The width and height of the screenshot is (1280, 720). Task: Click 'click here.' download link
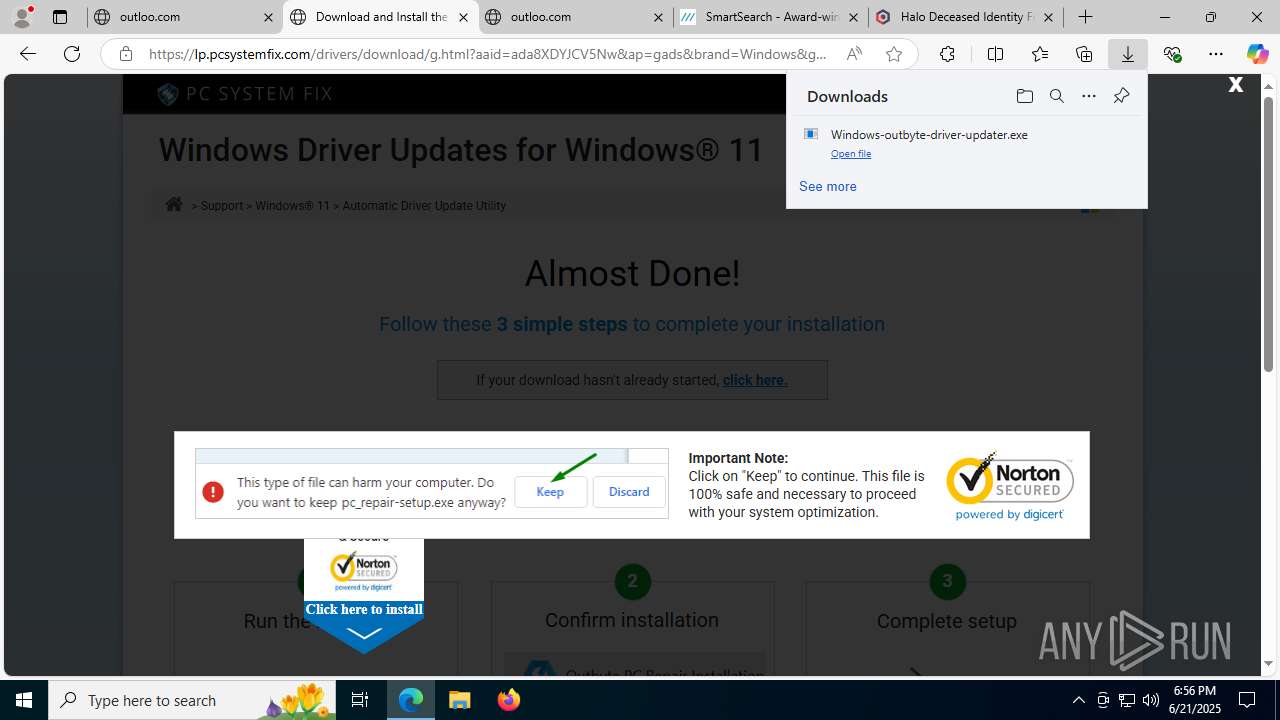(x=755, y=380)
